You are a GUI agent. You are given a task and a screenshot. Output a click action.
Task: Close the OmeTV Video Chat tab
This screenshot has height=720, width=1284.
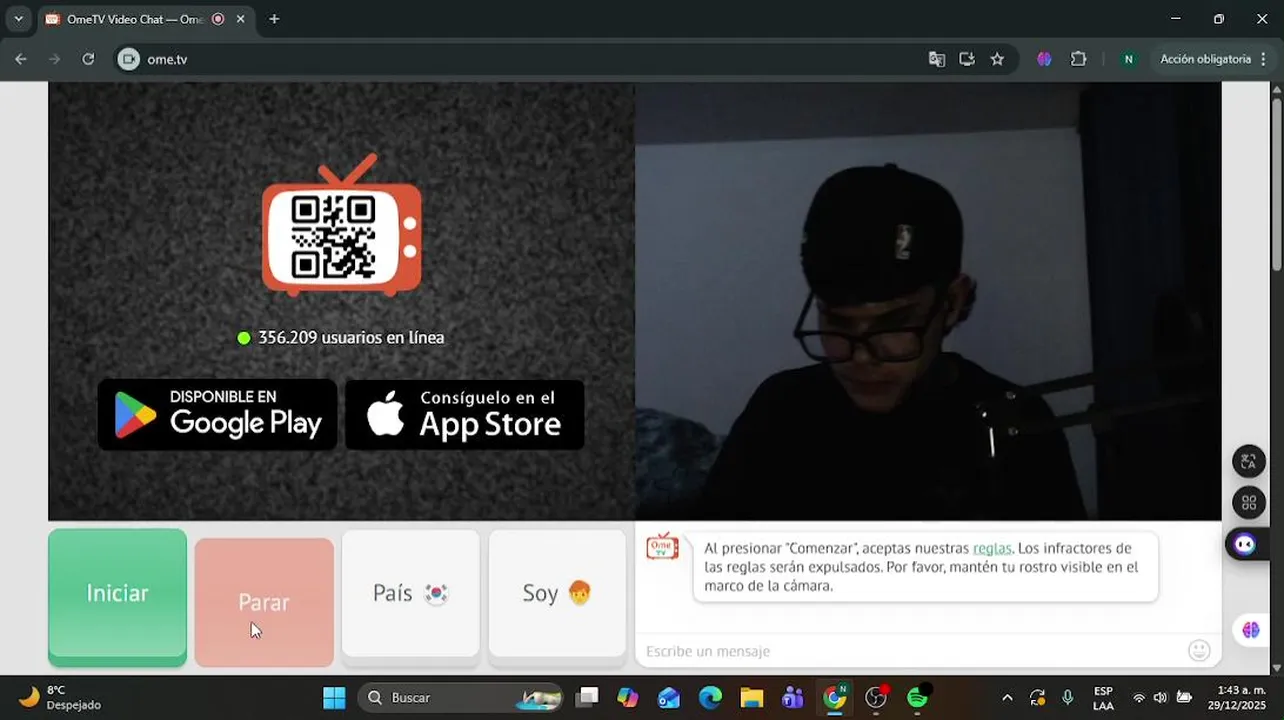(x=240, y=19)
